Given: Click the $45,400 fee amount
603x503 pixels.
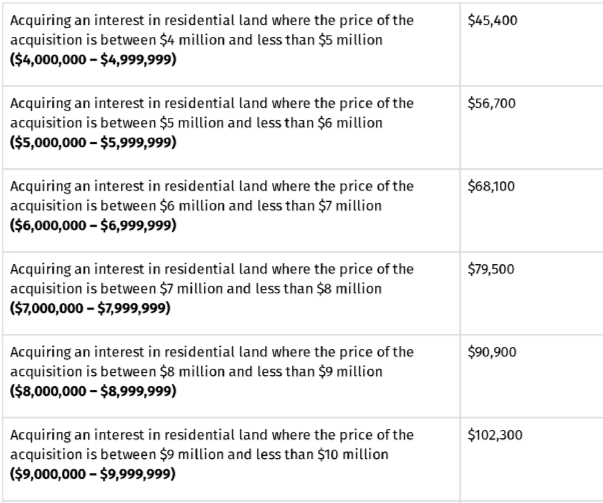Looking at the screenshot, I should (x=492, y=20).
